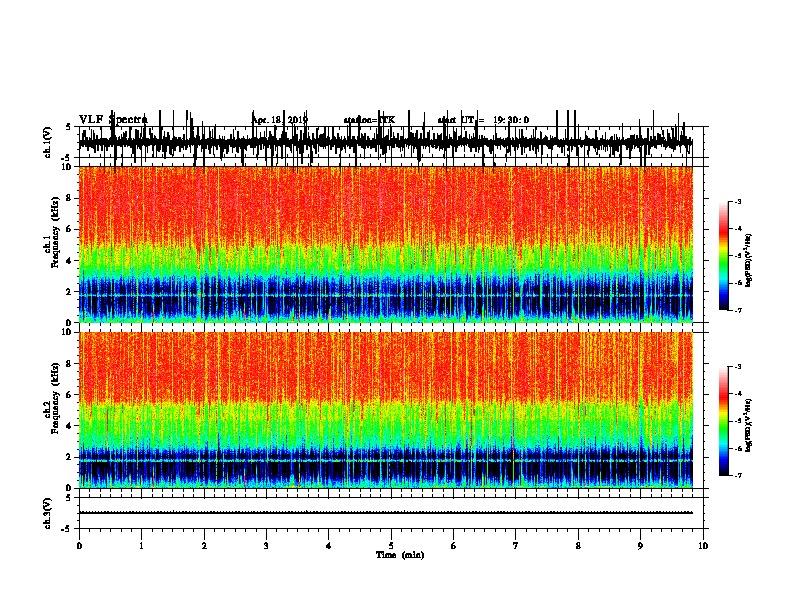Click the time axis tick label "5"
The image size is (792, 612).
391,546
